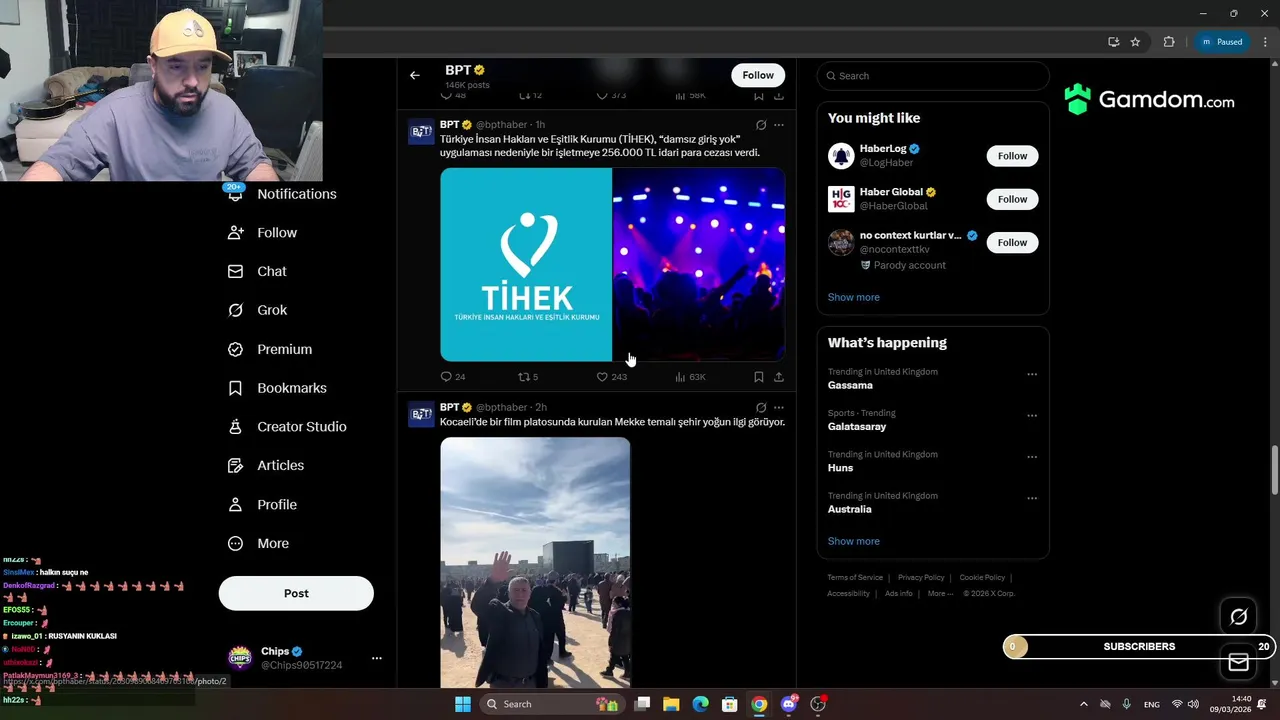Open Bookmarks from the sidebar

click(278, 388)
